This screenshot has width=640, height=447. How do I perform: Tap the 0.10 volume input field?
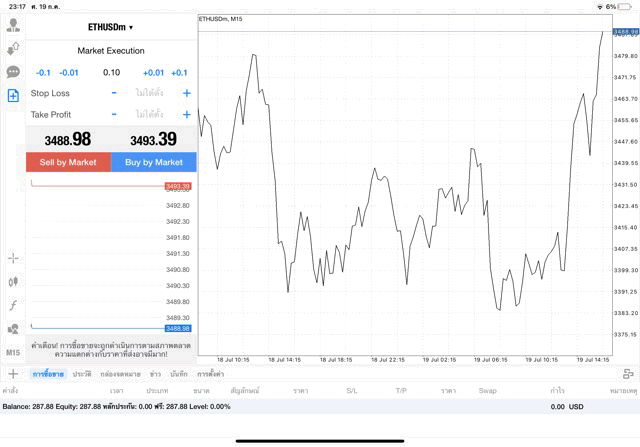(111, 73)
